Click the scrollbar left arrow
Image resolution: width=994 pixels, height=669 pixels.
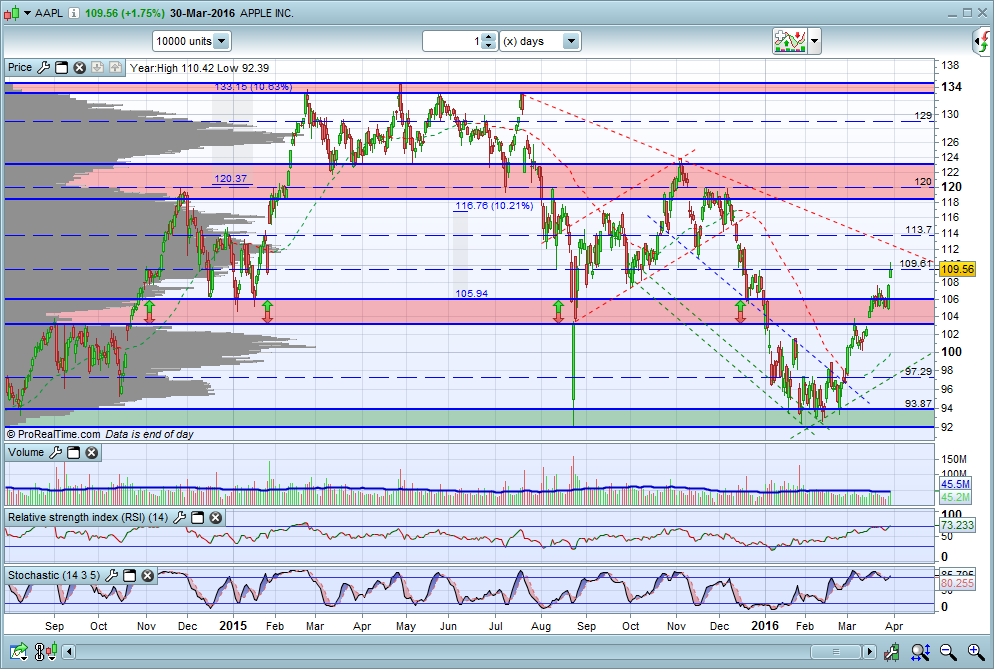click(x=69, y=652)
